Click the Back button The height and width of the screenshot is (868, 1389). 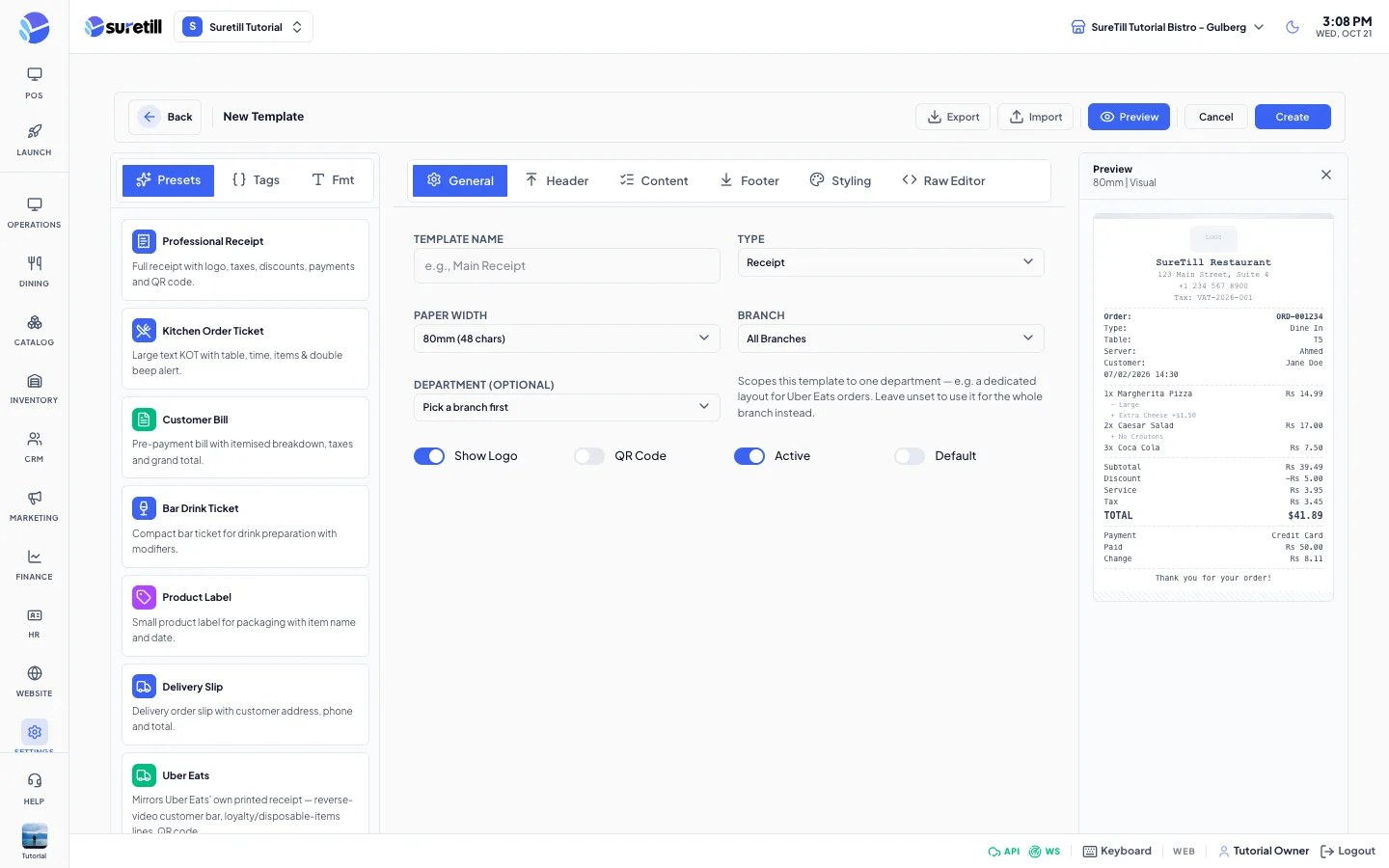pyautogui.click(x=165, y=117)
